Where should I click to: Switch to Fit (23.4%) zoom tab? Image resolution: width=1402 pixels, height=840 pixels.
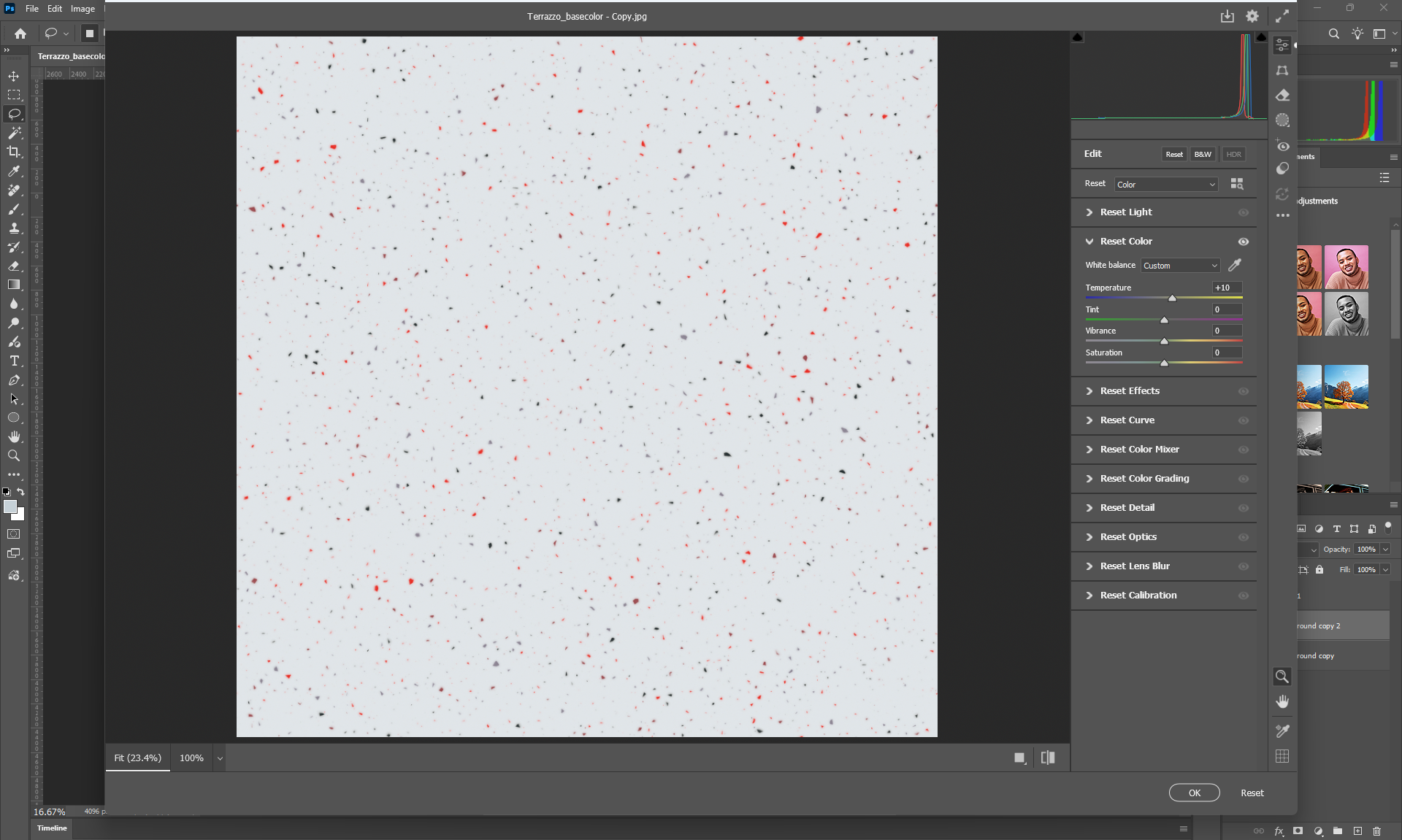pyautogui.click(x=137, y=758)
